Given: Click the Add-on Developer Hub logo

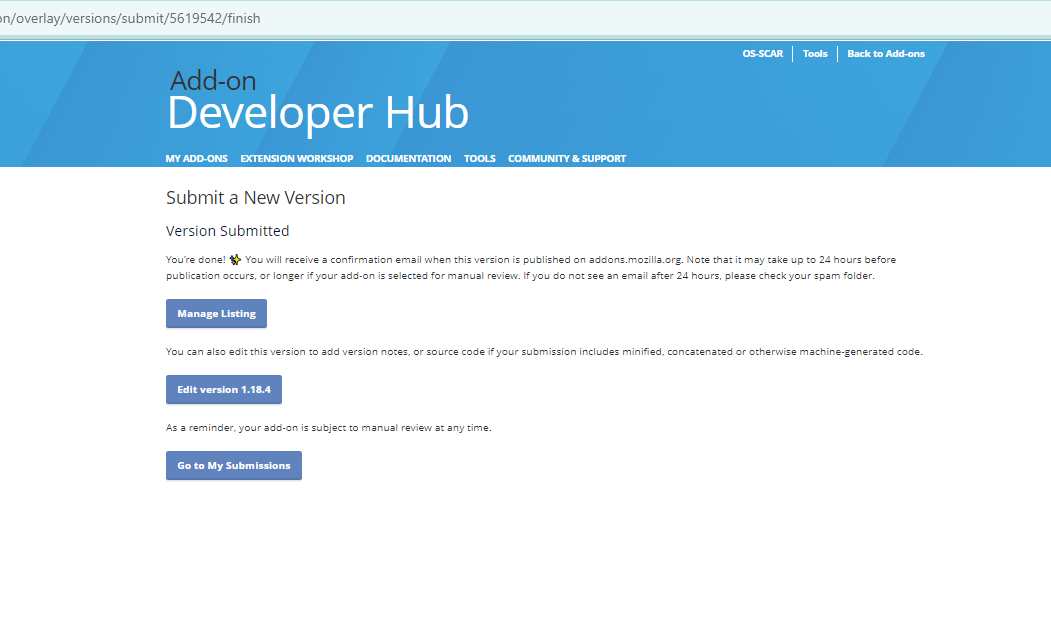Looking at the screenshot, I should coord(317,100).
